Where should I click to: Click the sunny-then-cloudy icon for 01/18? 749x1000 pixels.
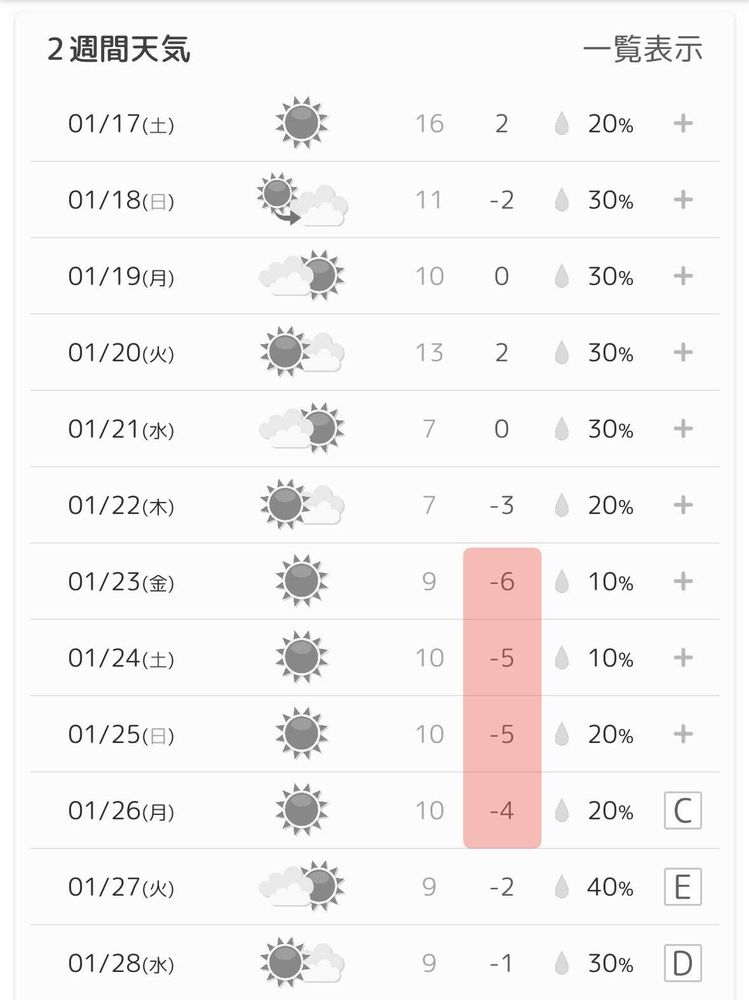coord(301,200)
